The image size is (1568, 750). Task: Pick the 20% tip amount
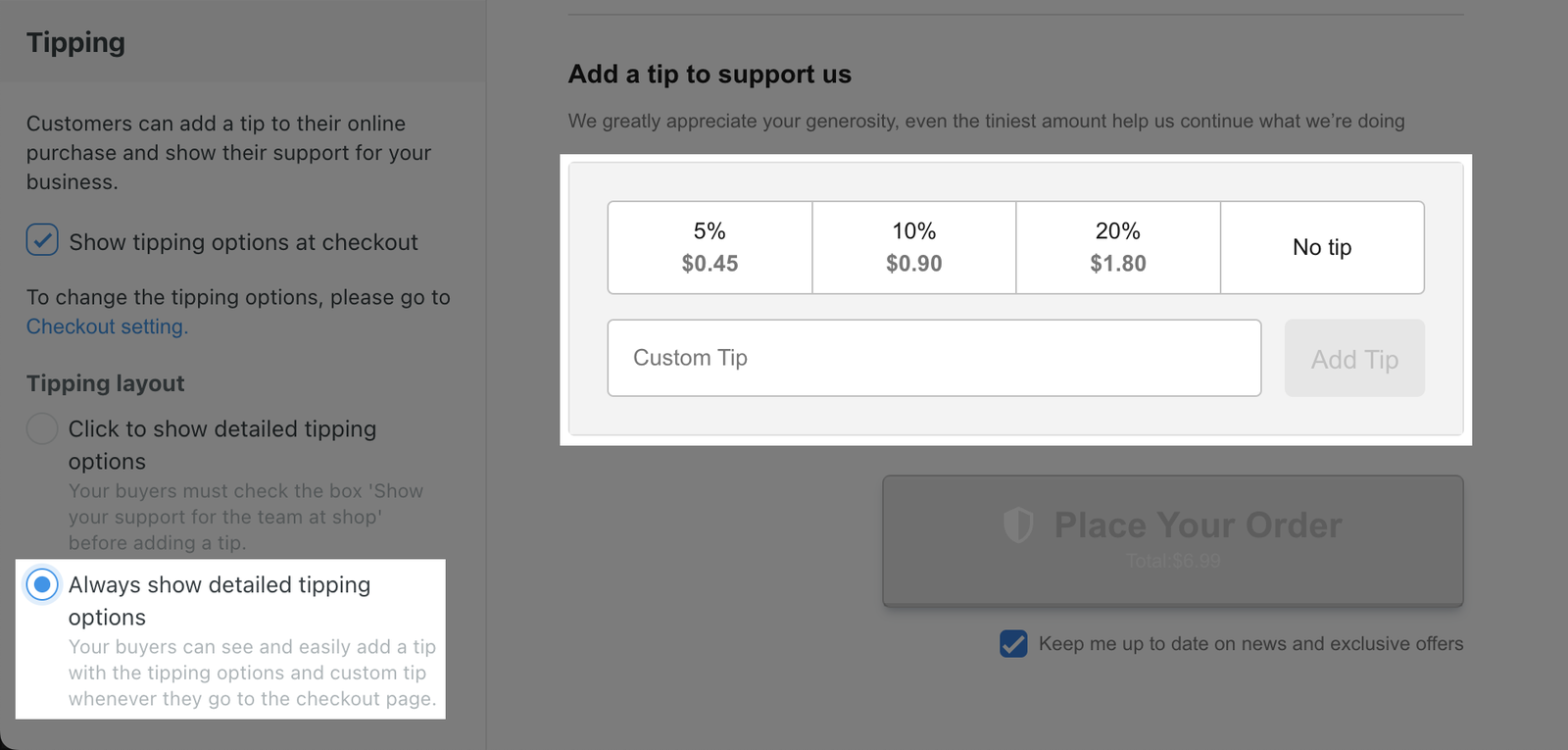tap(1117, 247)
